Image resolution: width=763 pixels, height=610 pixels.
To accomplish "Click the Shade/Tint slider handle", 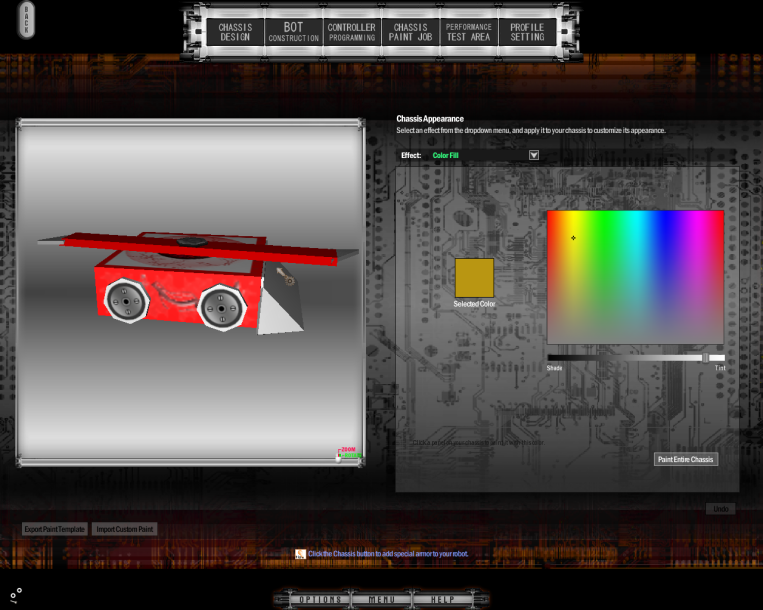I will click(705, 357).
